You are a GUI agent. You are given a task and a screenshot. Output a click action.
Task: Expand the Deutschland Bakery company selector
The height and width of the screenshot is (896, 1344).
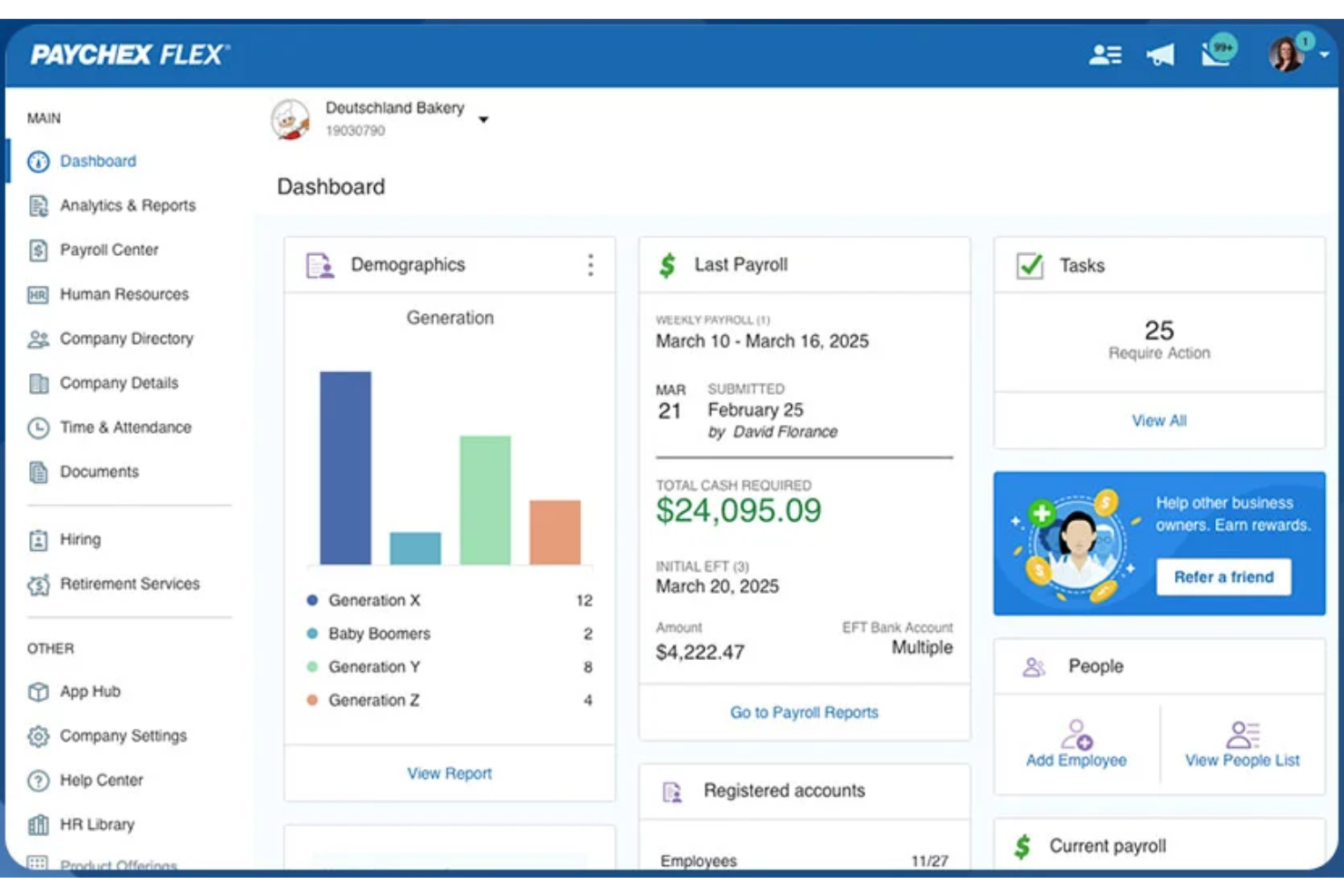coord(484,119)
